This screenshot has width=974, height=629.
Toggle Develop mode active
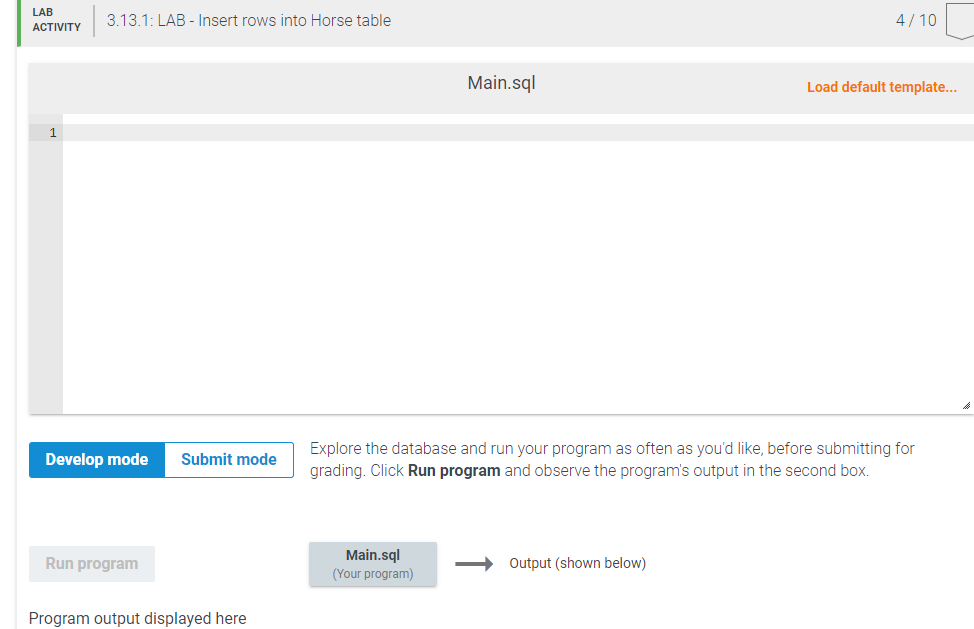(96, 459)
